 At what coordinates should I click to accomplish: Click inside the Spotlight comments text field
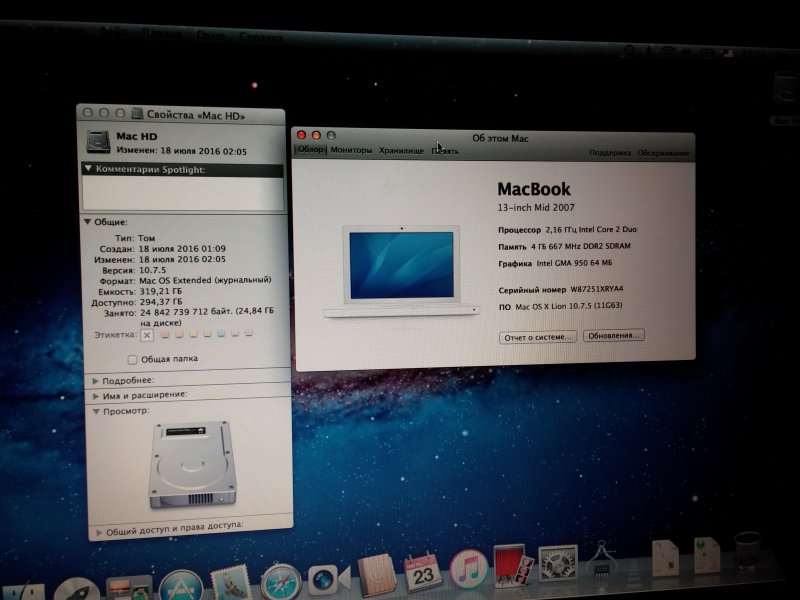click(x=182, y=192)
